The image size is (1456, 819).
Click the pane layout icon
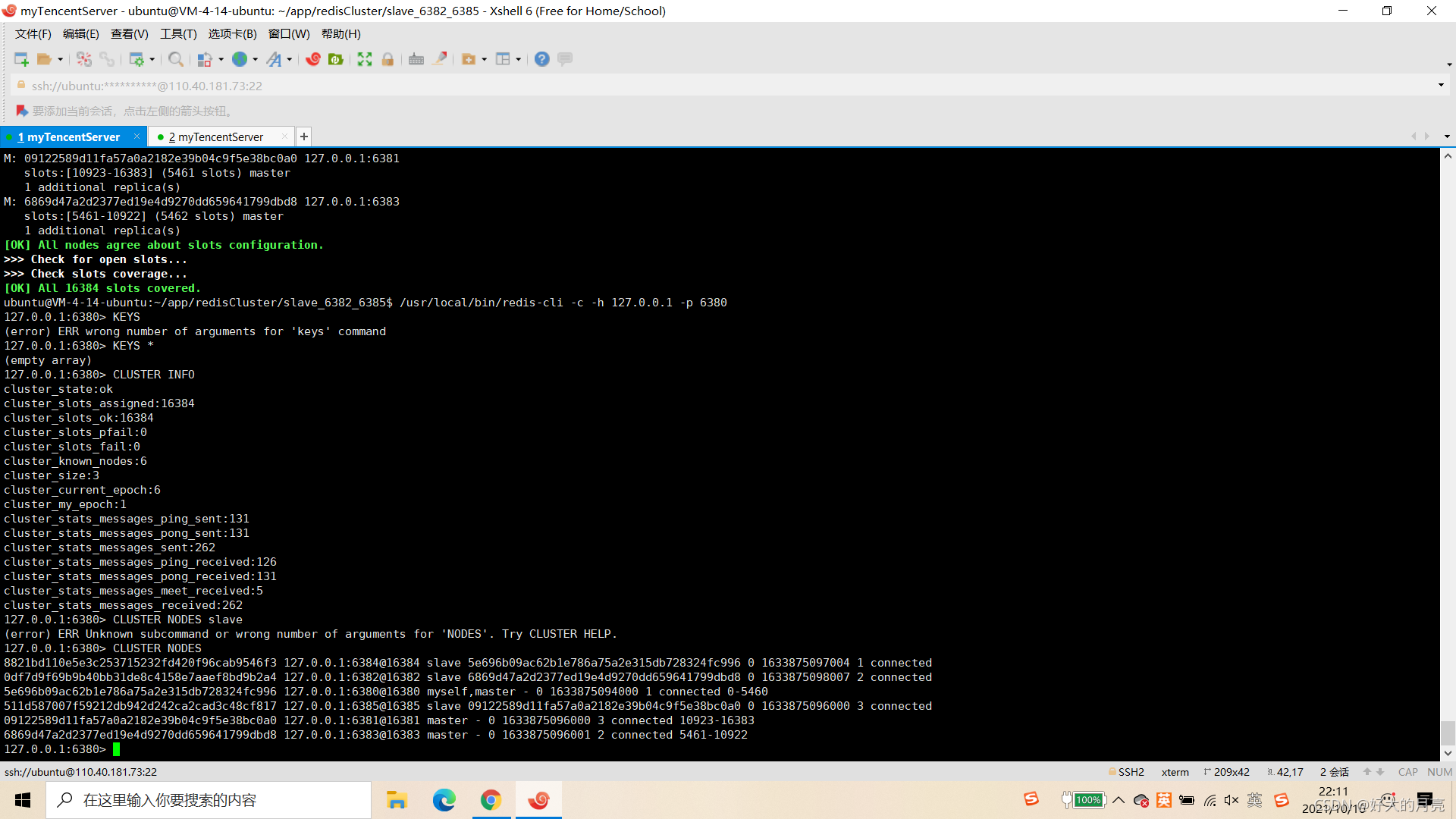pyautogui.click(x=503, y=59)
